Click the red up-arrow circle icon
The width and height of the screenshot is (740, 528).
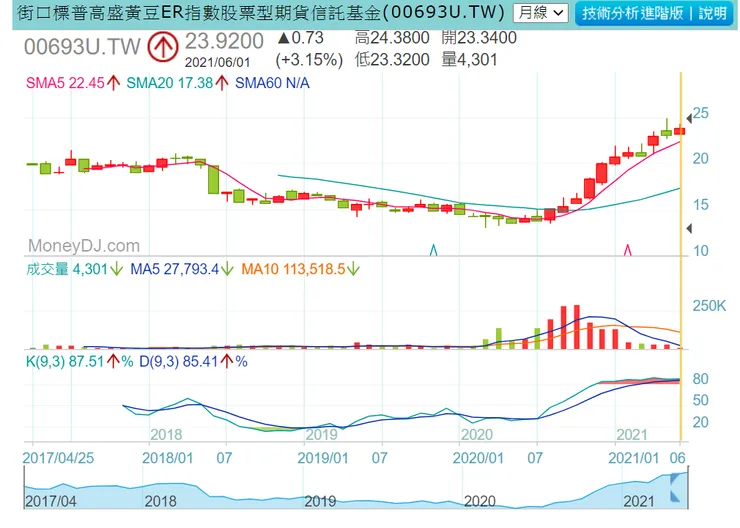click(163, 47)
